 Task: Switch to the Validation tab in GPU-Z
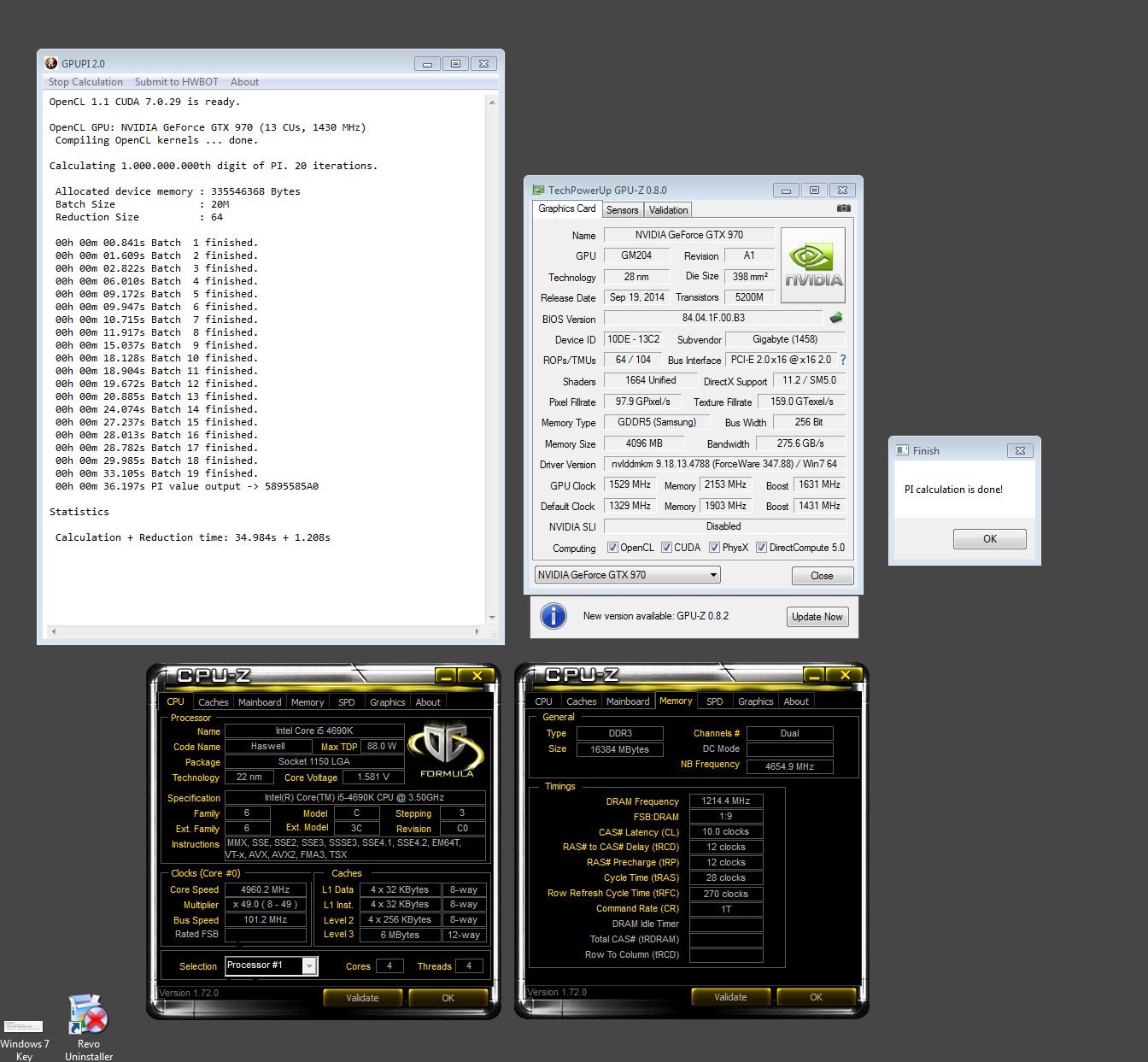[668, 210]
